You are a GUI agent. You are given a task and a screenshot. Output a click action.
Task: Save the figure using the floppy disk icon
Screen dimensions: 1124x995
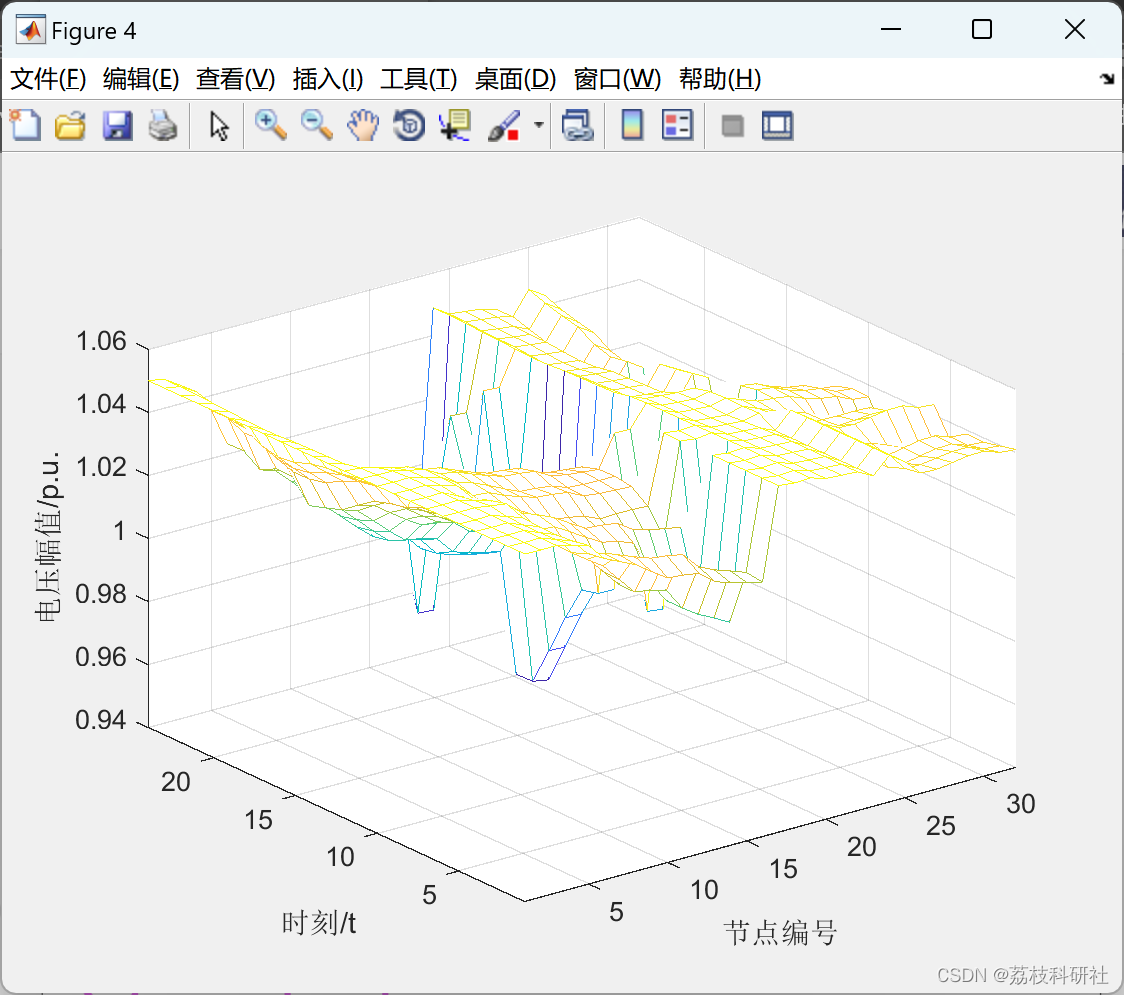coord(117,125)
